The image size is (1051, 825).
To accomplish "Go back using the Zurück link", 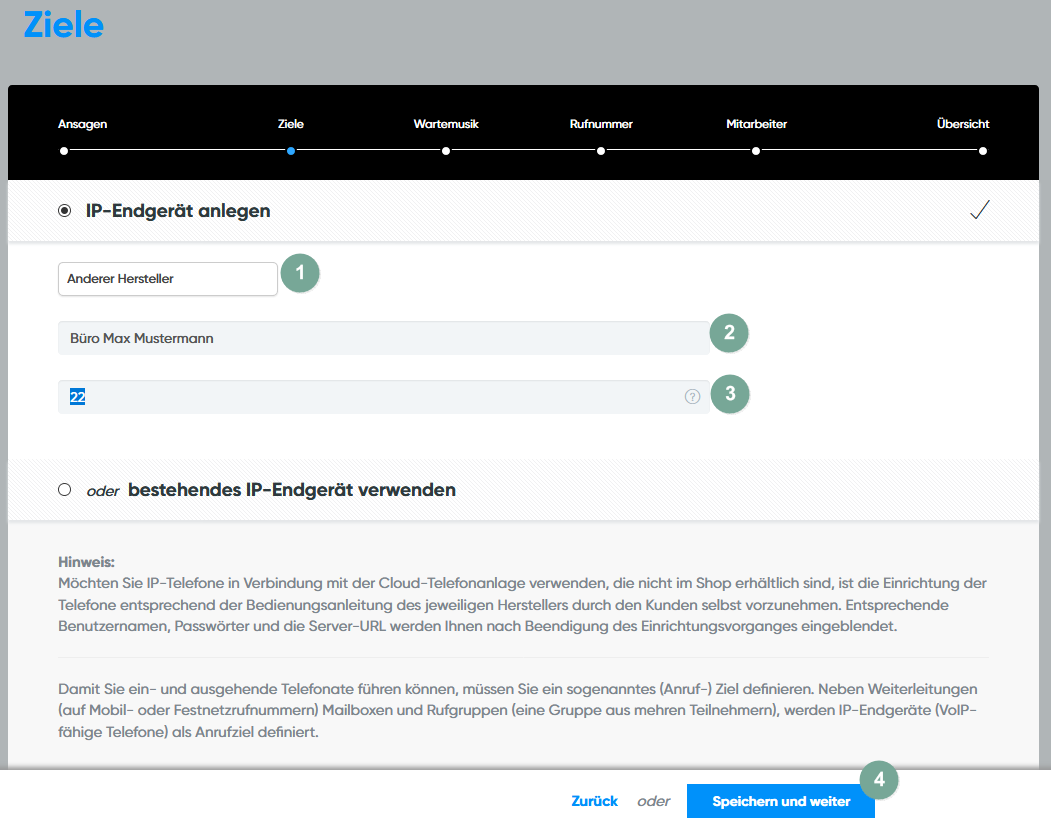I will (x=594, y=801).
